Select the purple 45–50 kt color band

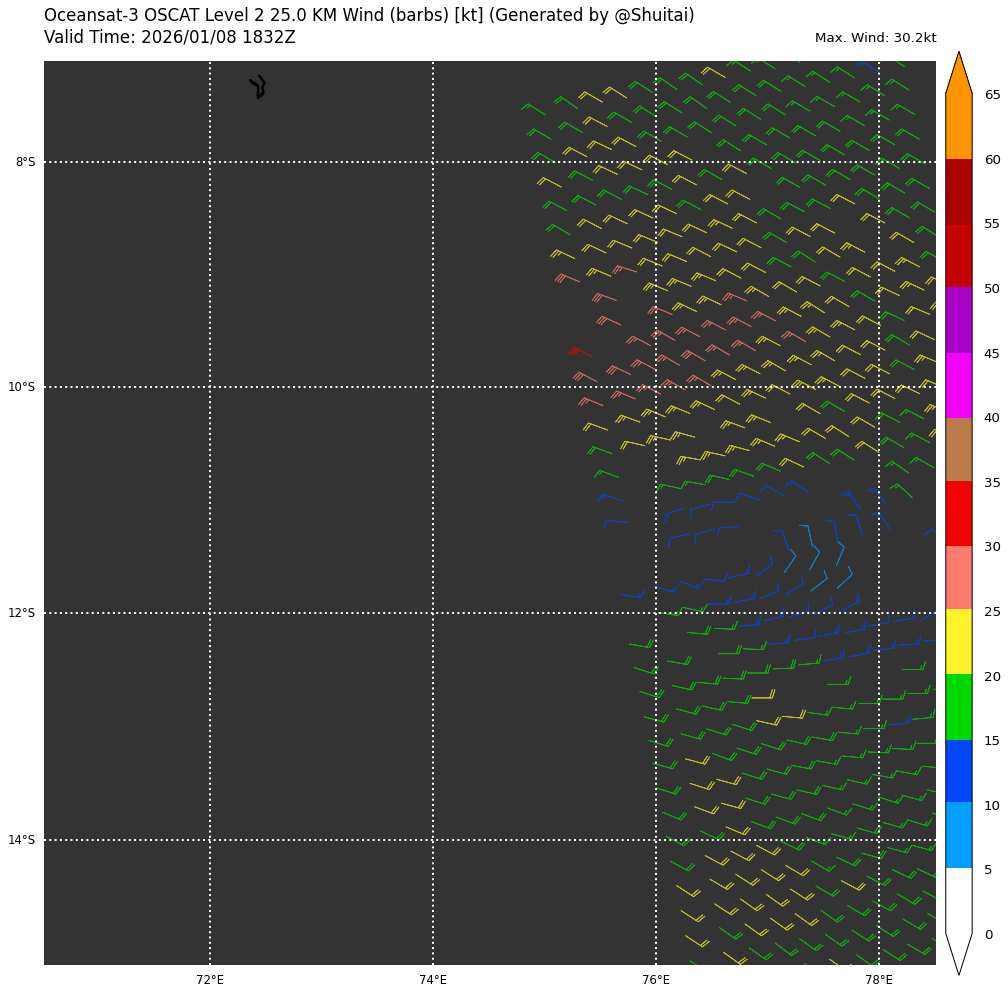click(958, 320)
